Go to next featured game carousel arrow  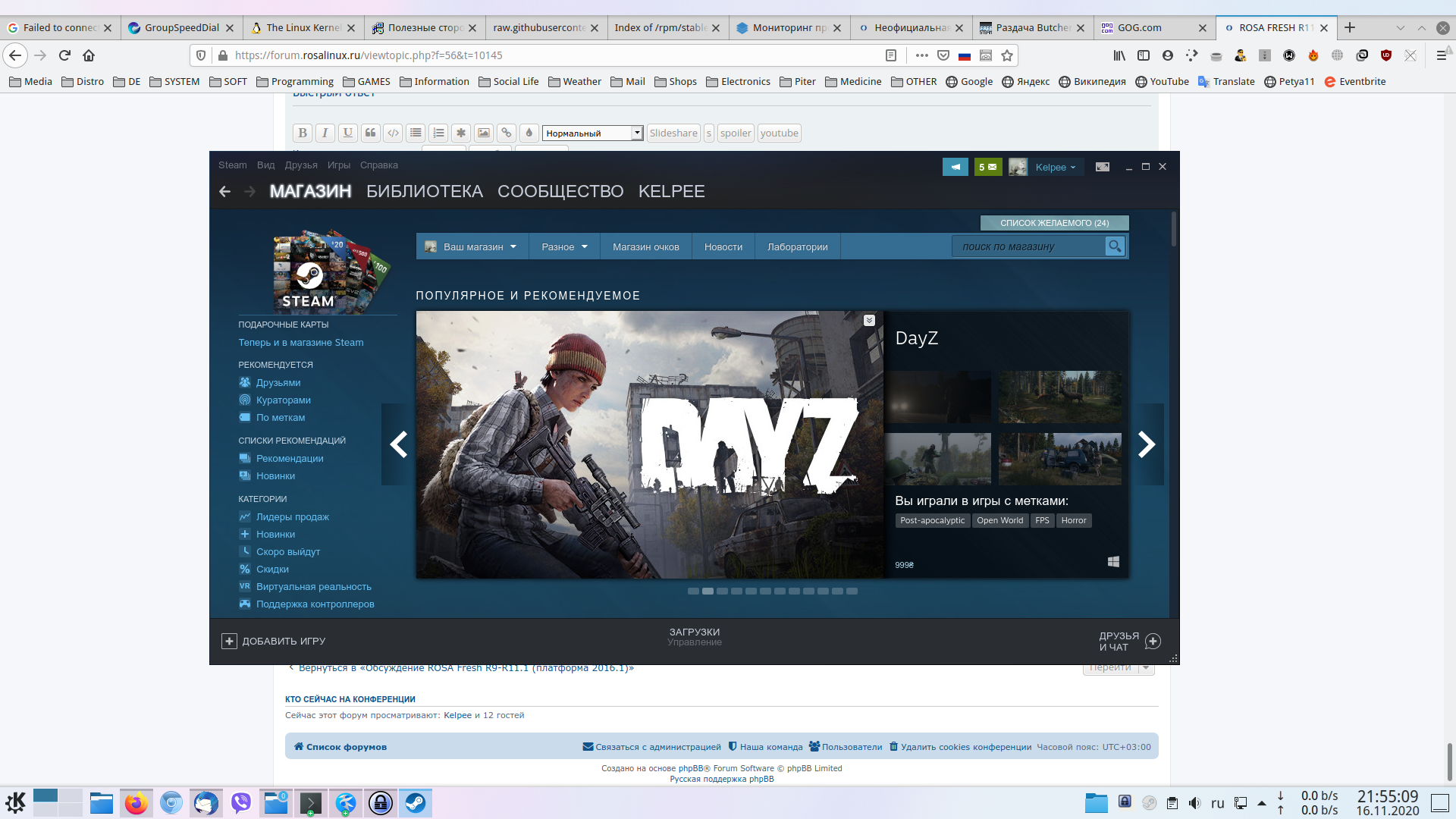[x=1147, y=444]
